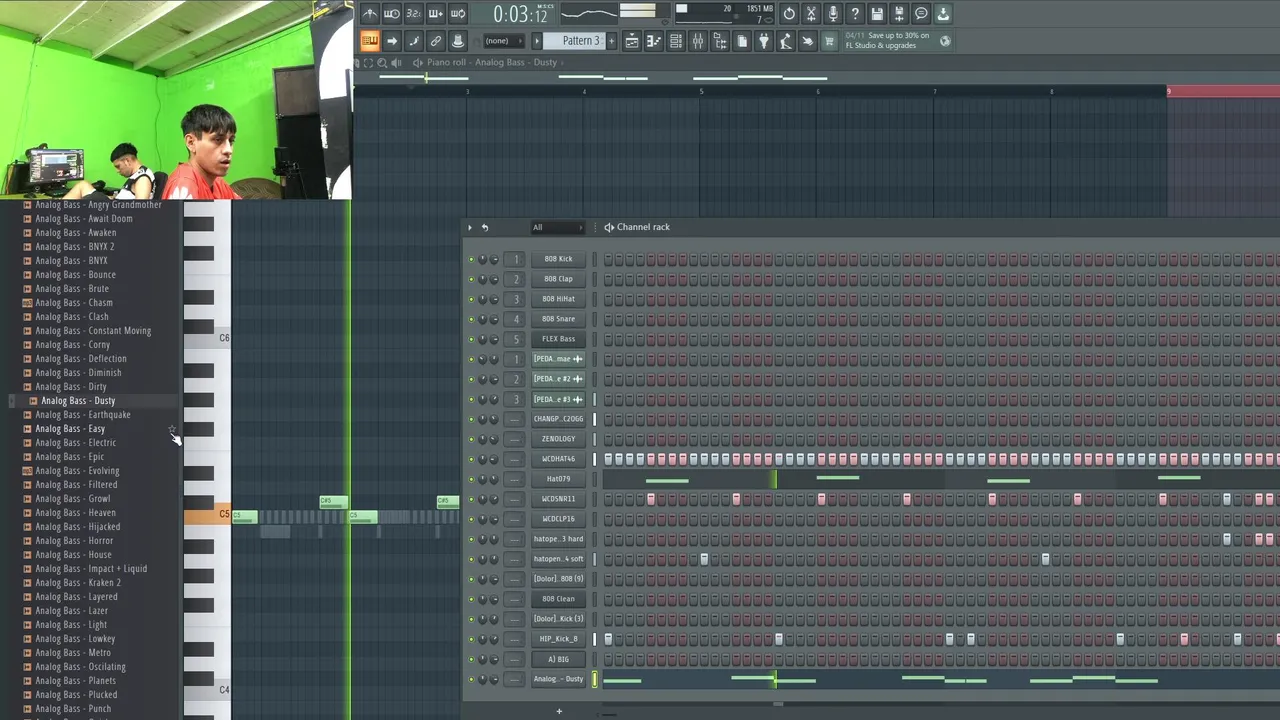Viewport: 1280px width, 720px height.
Task: Click the 808 Kick channel button
Action: tap(558, 259)
